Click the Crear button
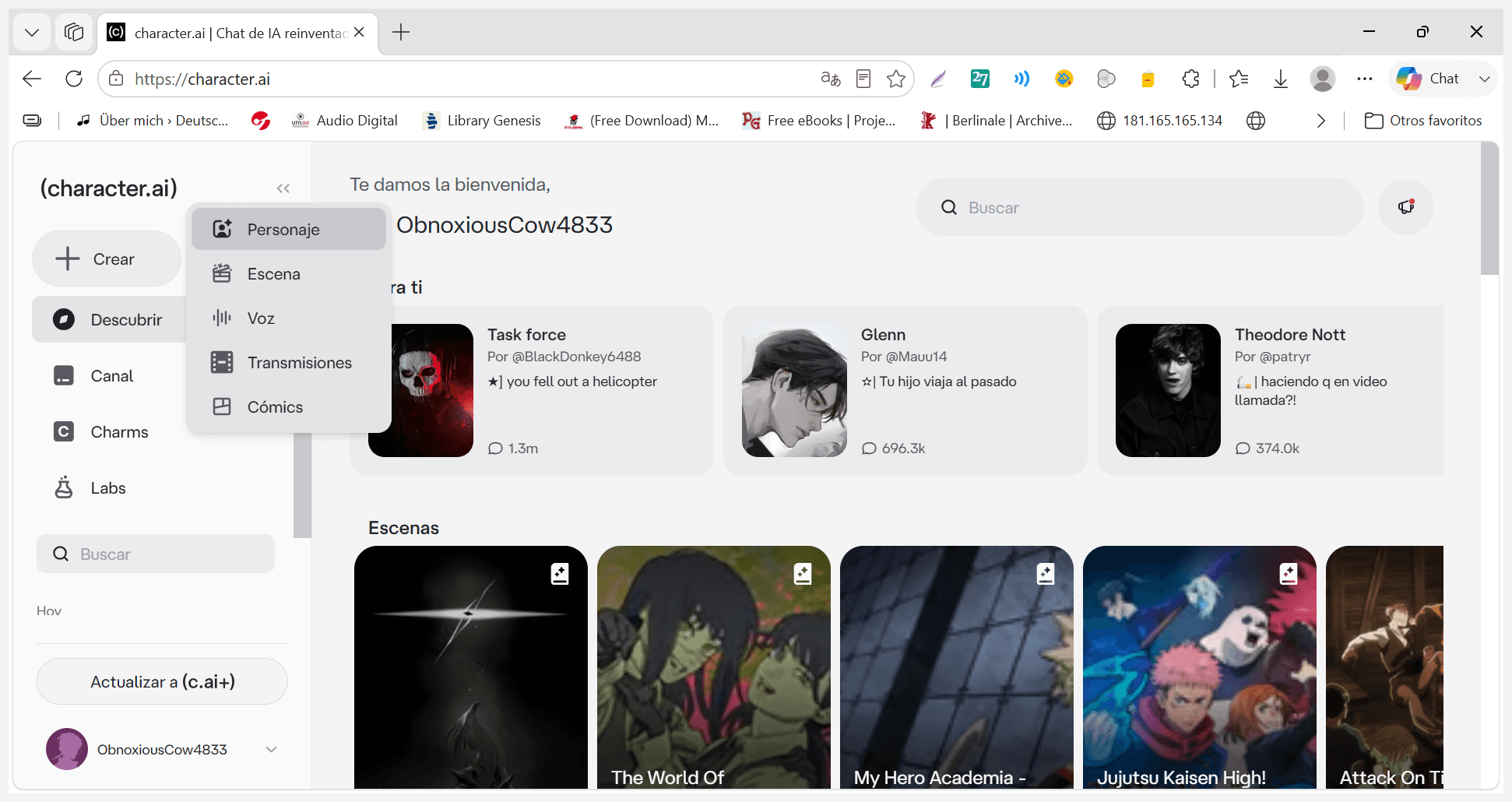The image size is (1512, 802). (107, 259)
